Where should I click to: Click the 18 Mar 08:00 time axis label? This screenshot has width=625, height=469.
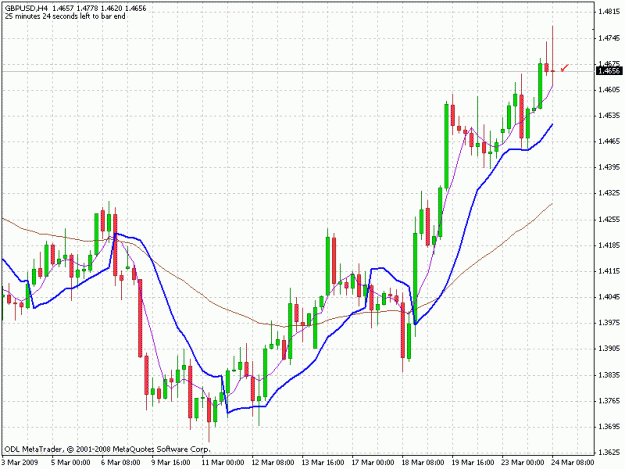coord(423,462)
